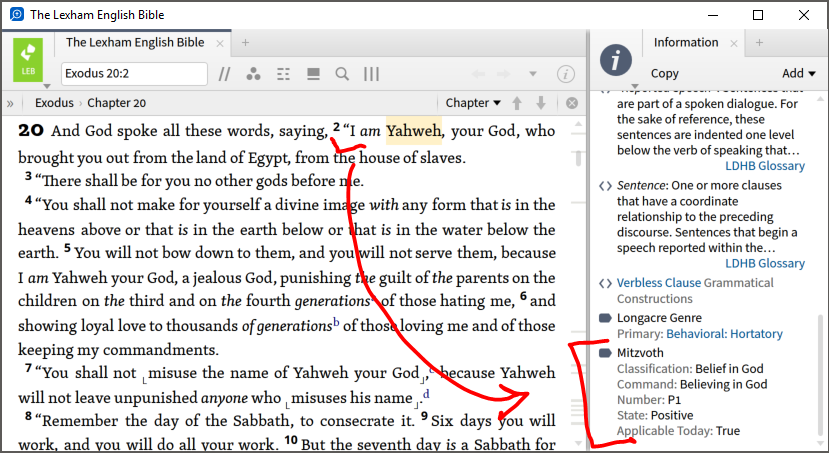The width and height of the screenshot is (829, 453).
Task: Jump to next chapter down arrow
Action: tap(541, 103)
